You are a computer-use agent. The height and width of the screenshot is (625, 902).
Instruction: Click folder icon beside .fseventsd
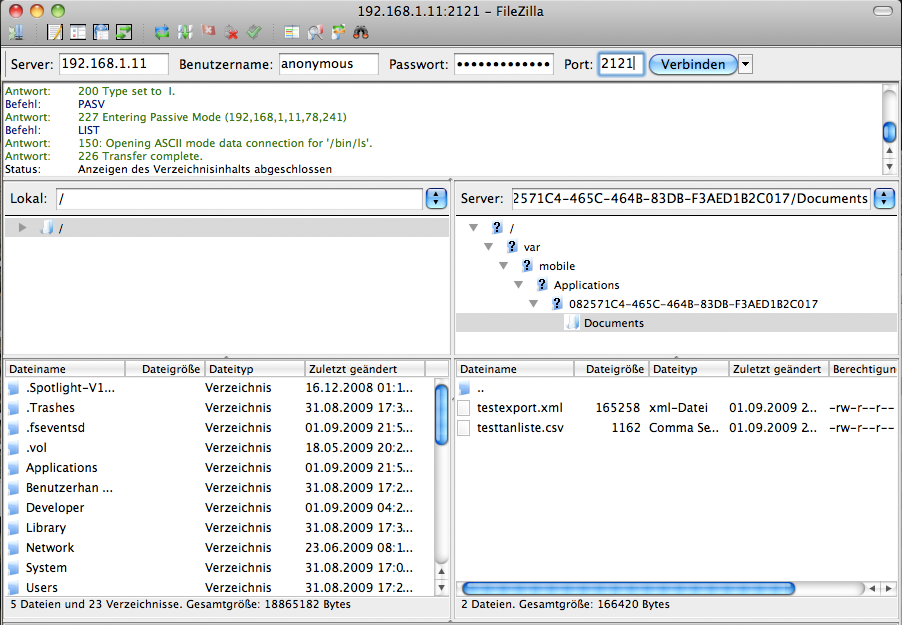pos(14,428)
